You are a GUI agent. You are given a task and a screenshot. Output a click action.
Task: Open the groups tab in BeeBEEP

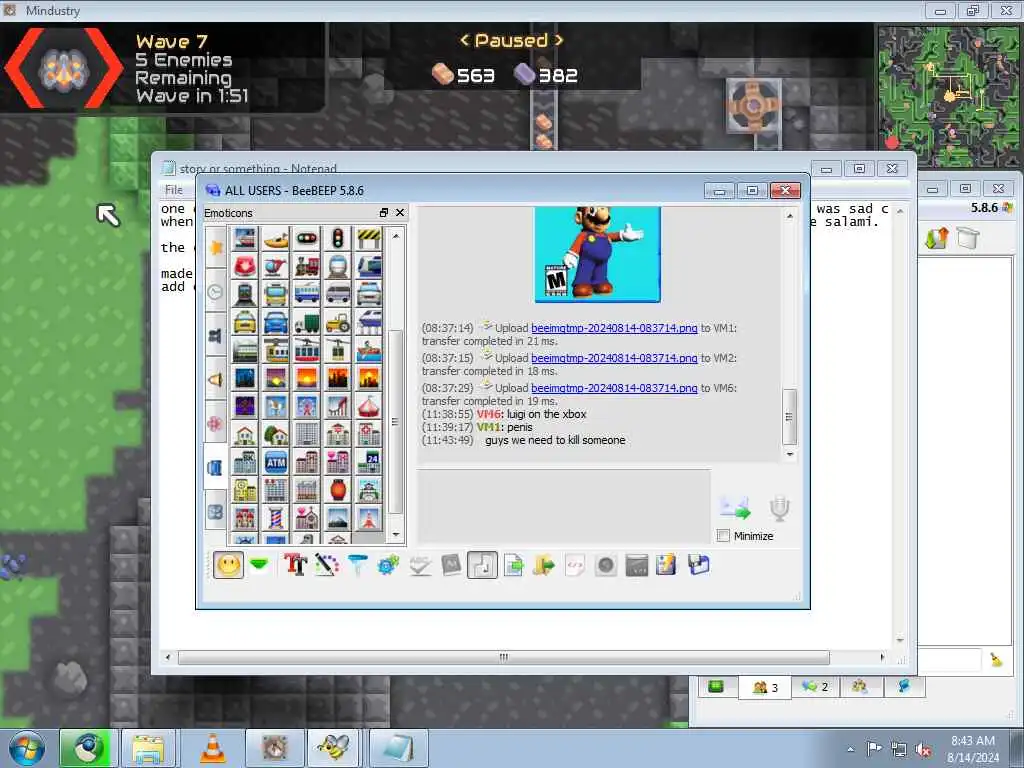pyautogui.click(x=860, y=687)
